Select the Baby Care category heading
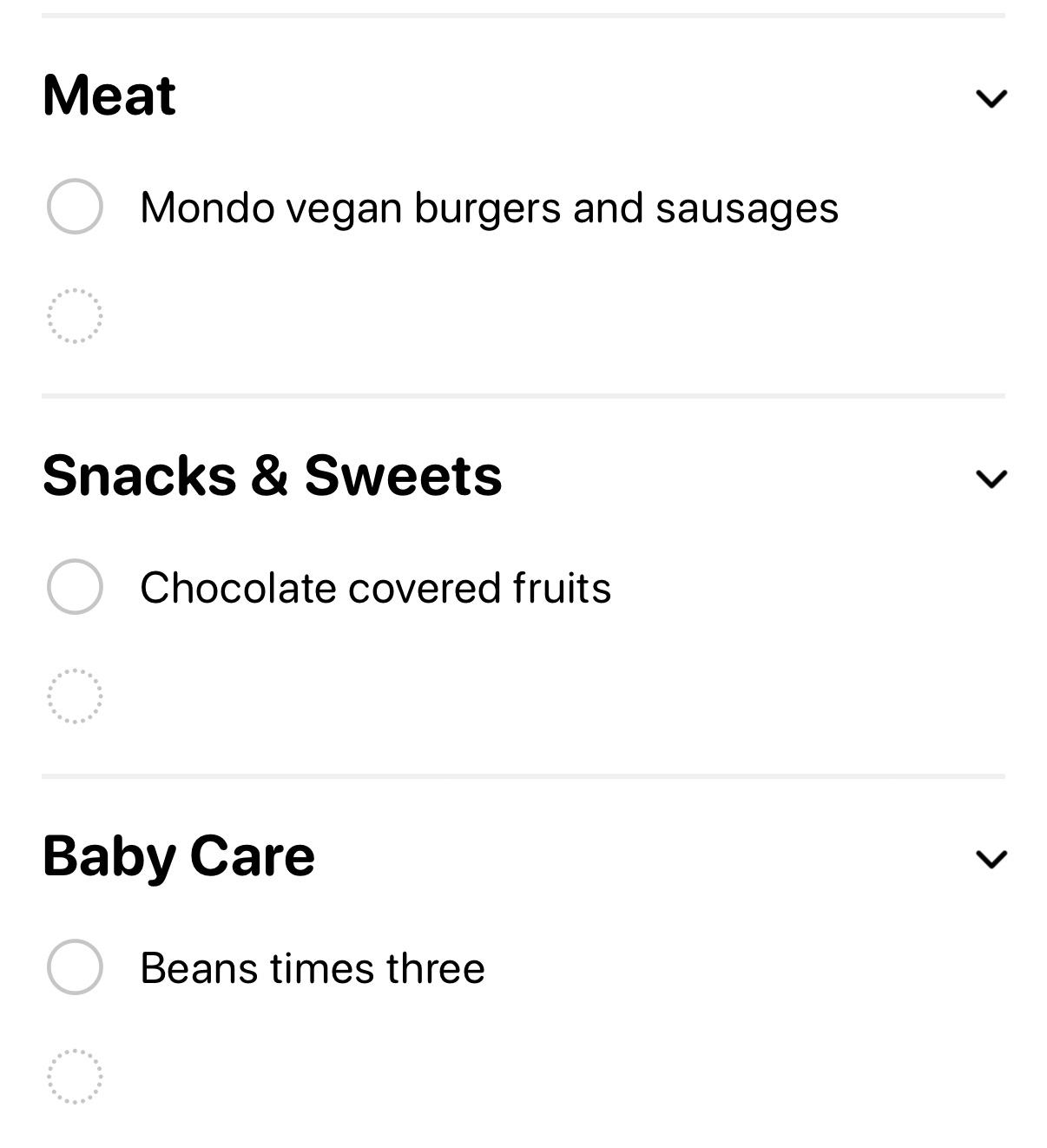Image resolution: width=1047 pixels, height=1148 pixels. (179, 856)
